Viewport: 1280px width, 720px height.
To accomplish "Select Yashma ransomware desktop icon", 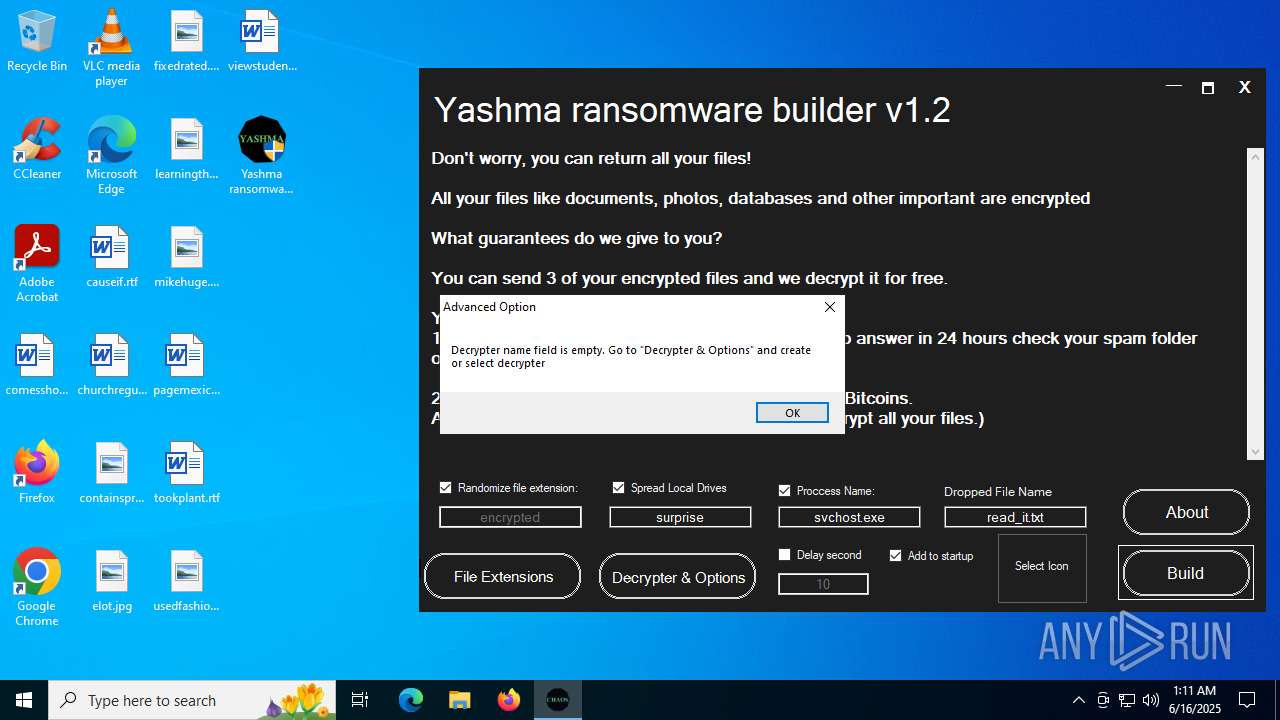I will pos(261,156).
